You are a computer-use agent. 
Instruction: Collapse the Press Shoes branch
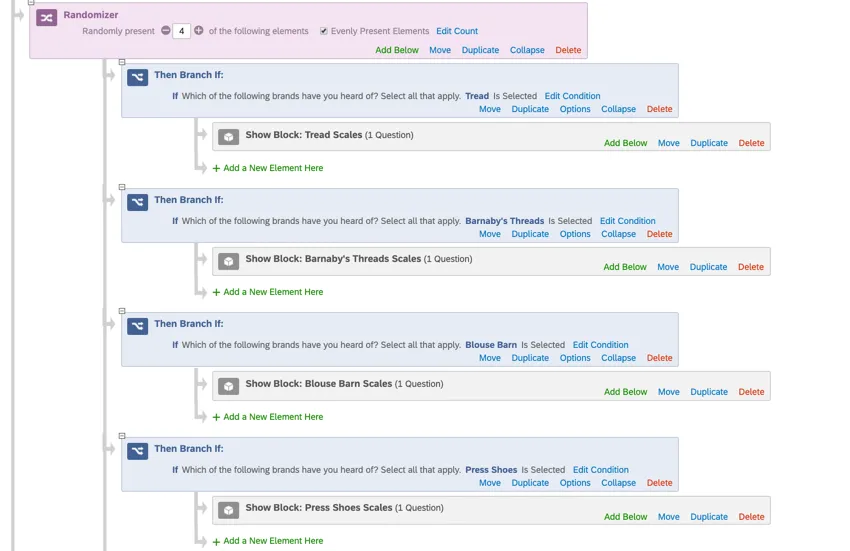click(x=619, y=483)
